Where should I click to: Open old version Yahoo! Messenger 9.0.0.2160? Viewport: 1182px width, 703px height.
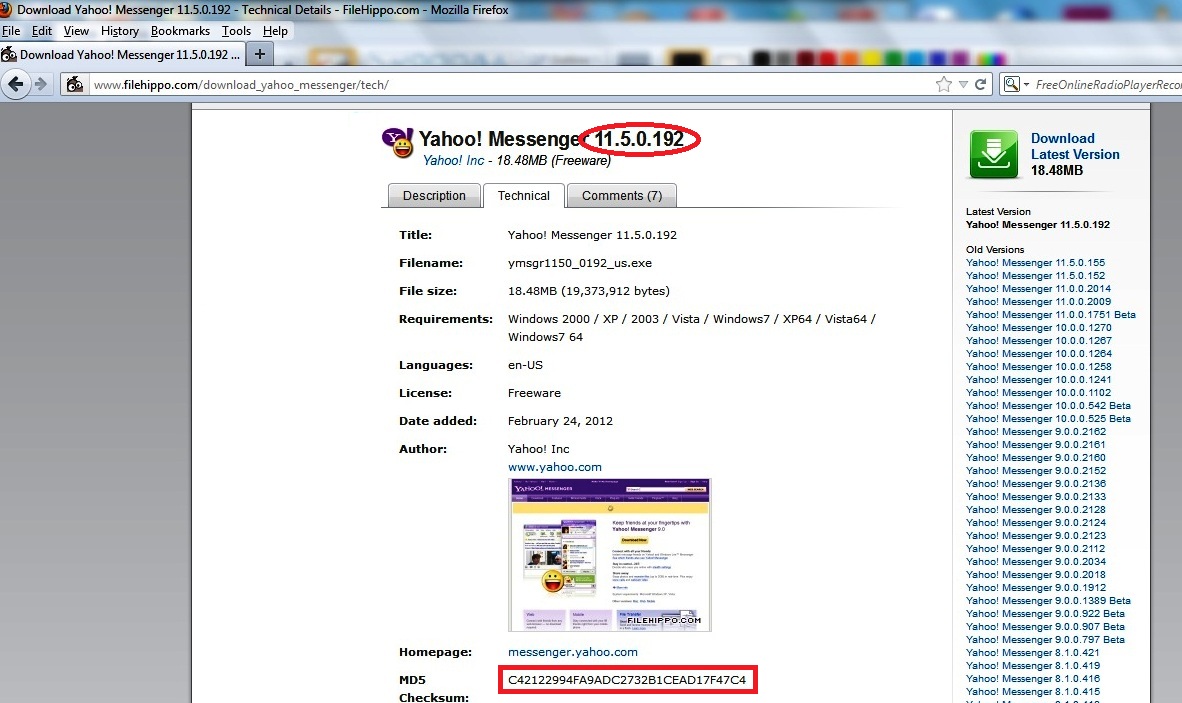1036,457
